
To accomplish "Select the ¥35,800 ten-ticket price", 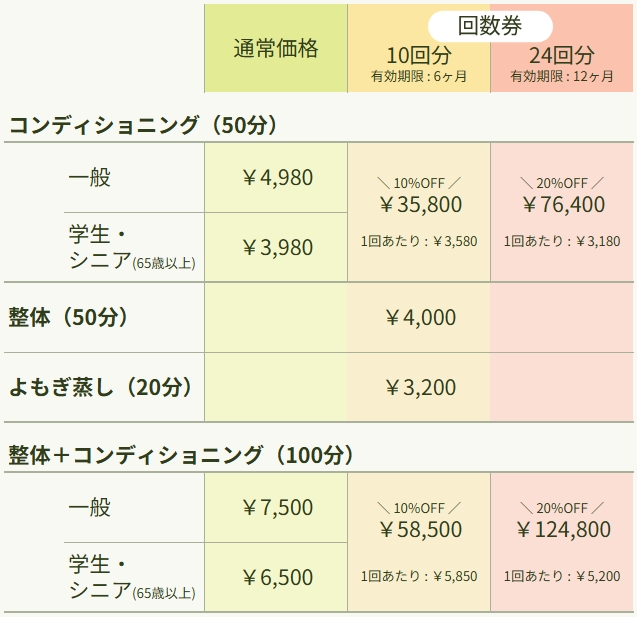I will pyautogui.click(x=419, y=205).
